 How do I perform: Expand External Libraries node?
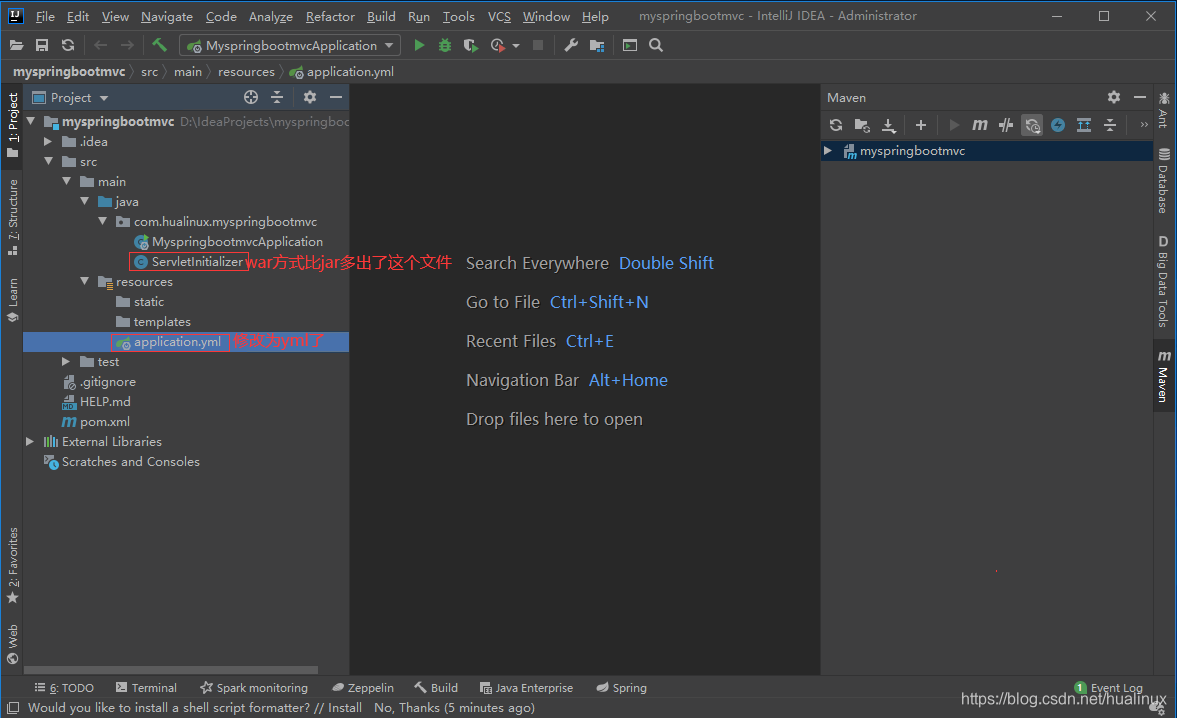(30, 441)
